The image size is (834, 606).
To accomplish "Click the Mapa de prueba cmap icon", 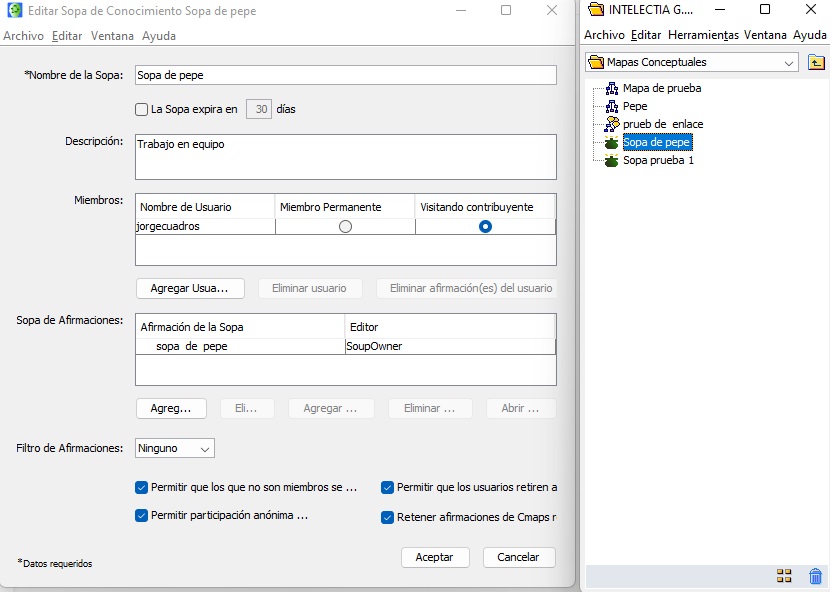I will pos(612,88).
